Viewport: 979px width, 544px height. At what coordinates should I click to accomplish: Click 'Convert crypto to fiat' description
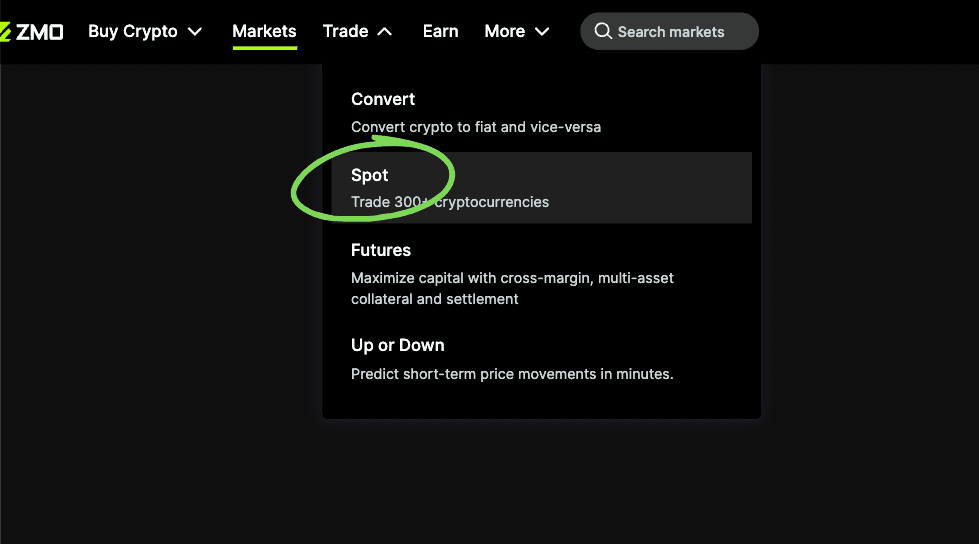tap(476, 127)
